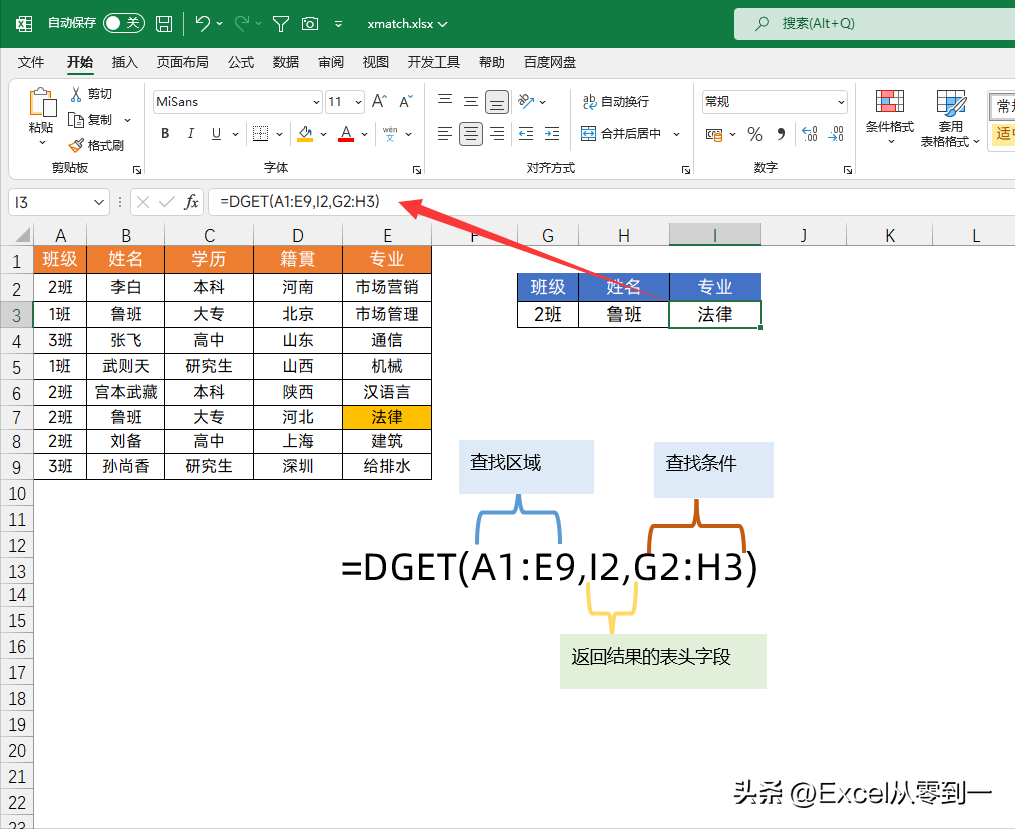Image resolution: width=1015 pixels, height=829 pixels.
Task: Click the formula bar with =DGET formula
Action: pos(611,202)
